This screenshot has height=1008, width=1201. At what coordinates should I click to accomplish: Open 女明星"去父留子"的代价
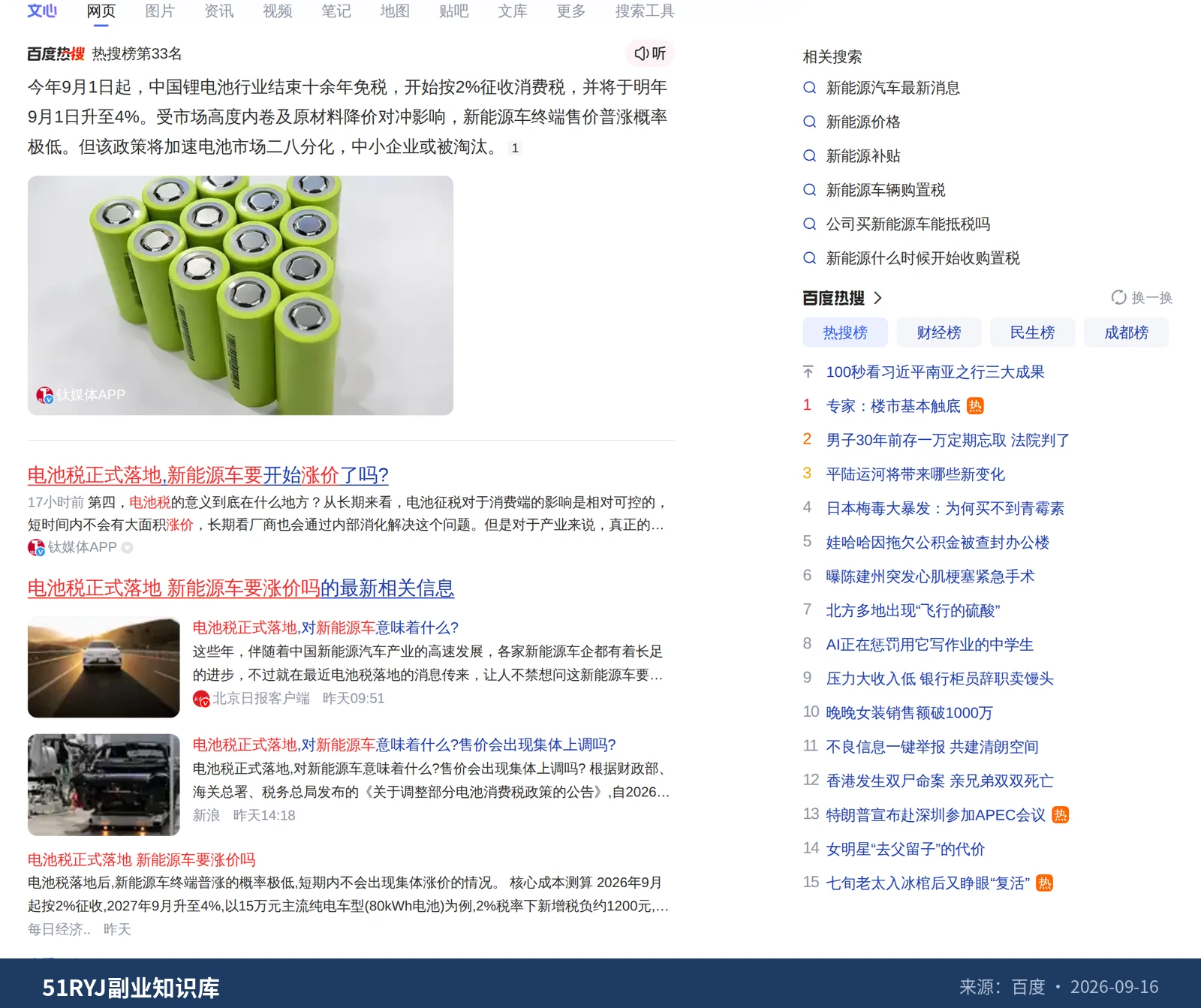[905, 850]
